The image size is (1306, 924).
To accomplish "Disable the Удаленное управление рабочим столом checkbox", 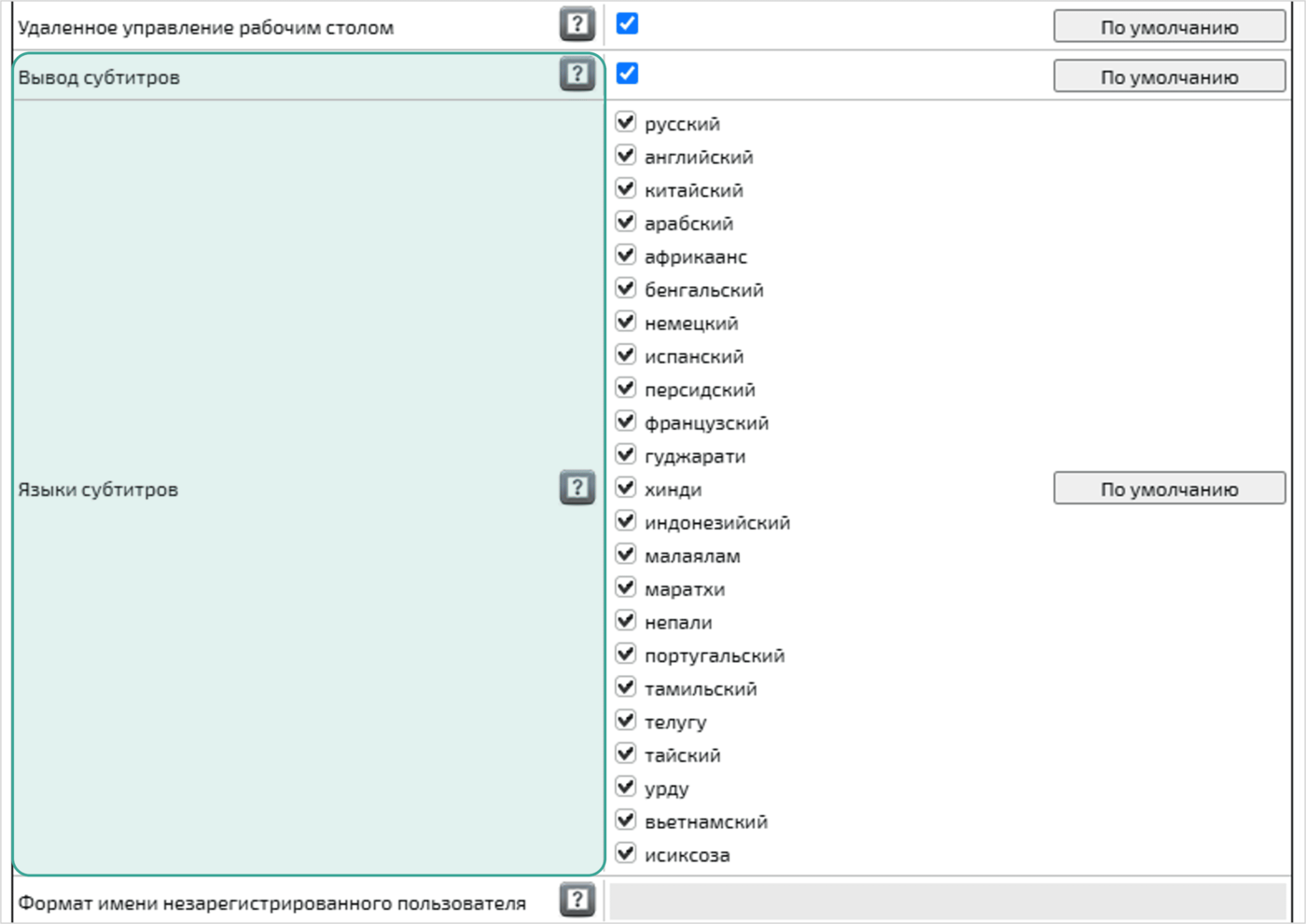I will (x=628, y=24).
